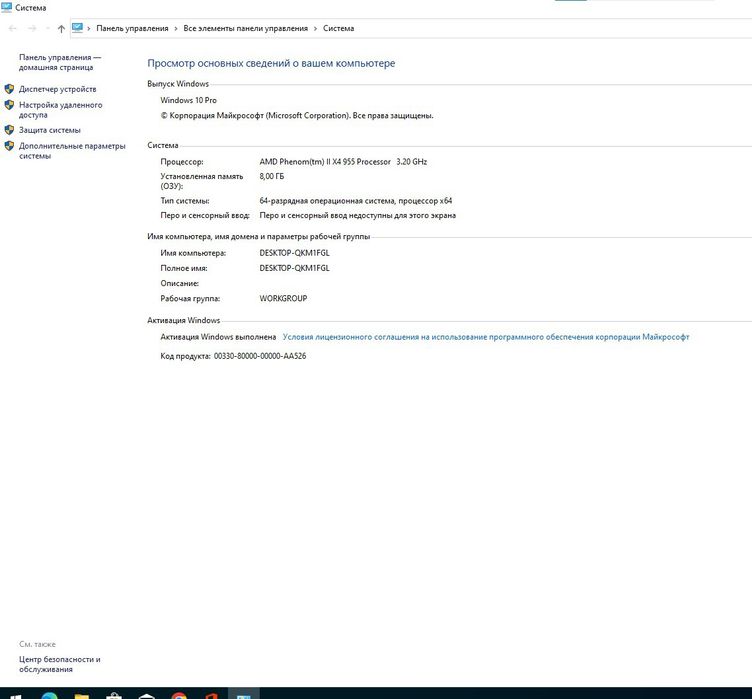Viewport: 752px width, 699px height.
Task: Open Microsoft license terms link
Action: (x=486, y=337)
